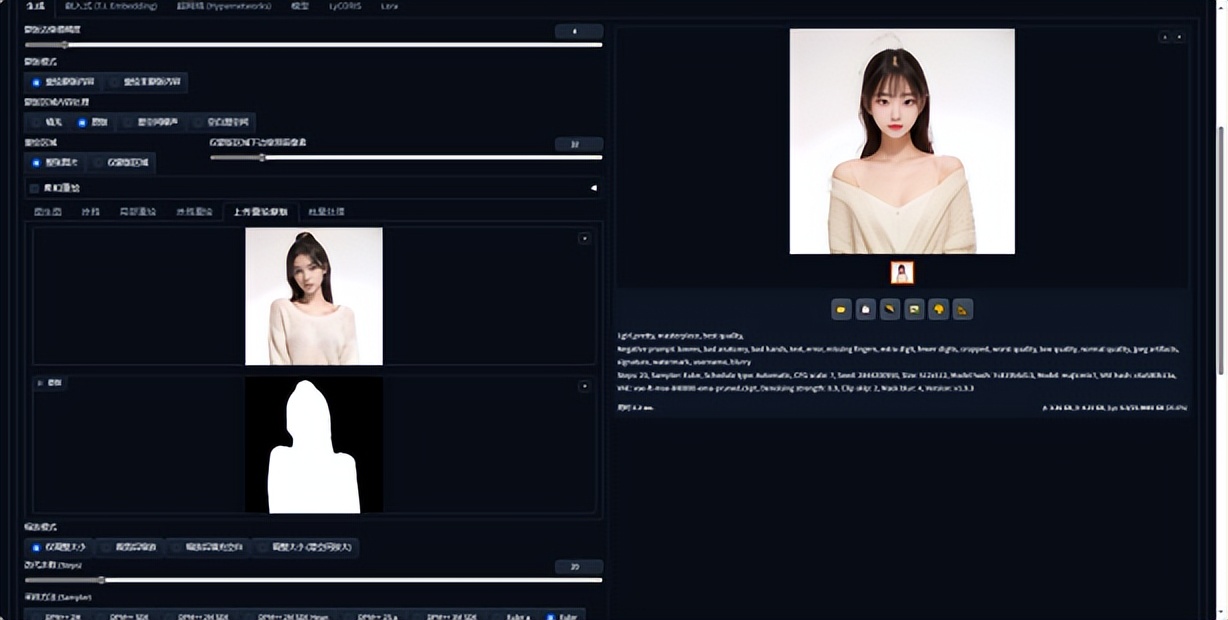Download the generated image via preview corner icon
The image size is (1228, 620).
coord(1164,37)
